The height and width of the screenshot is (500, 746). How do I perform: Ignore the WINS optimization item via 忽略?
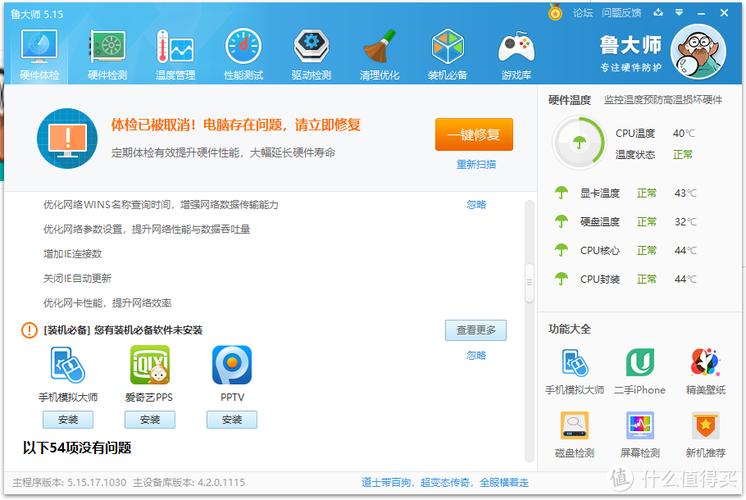pyautogui.click(x=476, y=205)
